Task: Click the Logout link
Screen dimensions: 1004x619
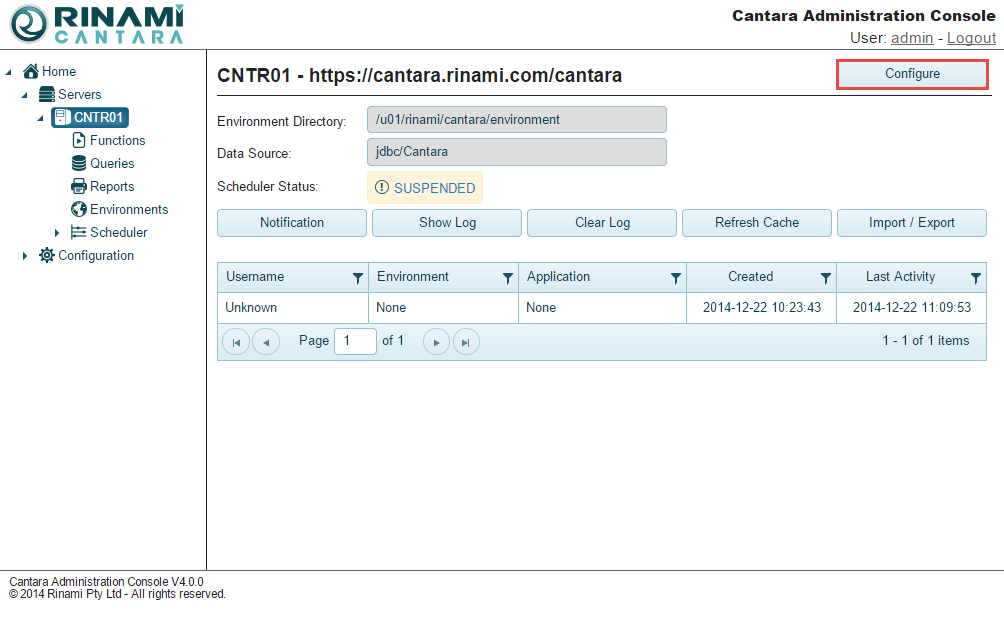Action: 971,38
